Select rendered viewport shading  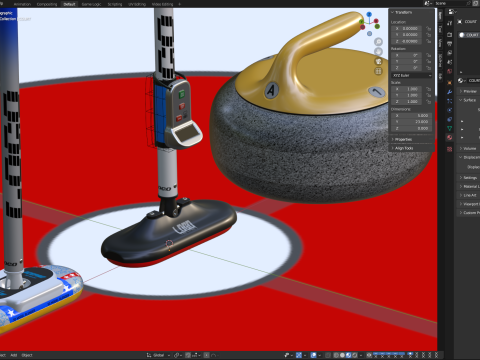(354, 355)
